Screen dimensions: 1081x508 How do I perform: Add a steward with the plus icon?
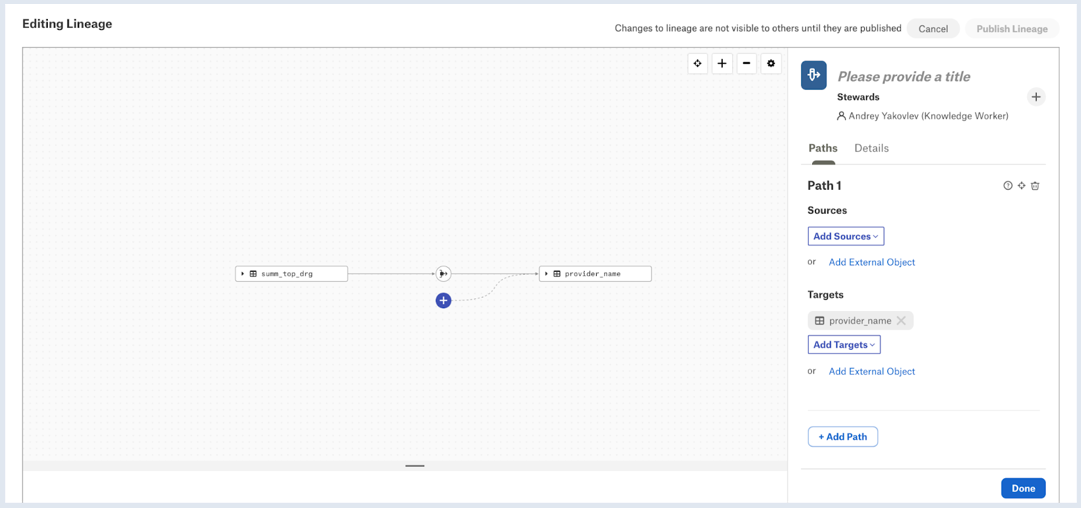[1035, 97]
